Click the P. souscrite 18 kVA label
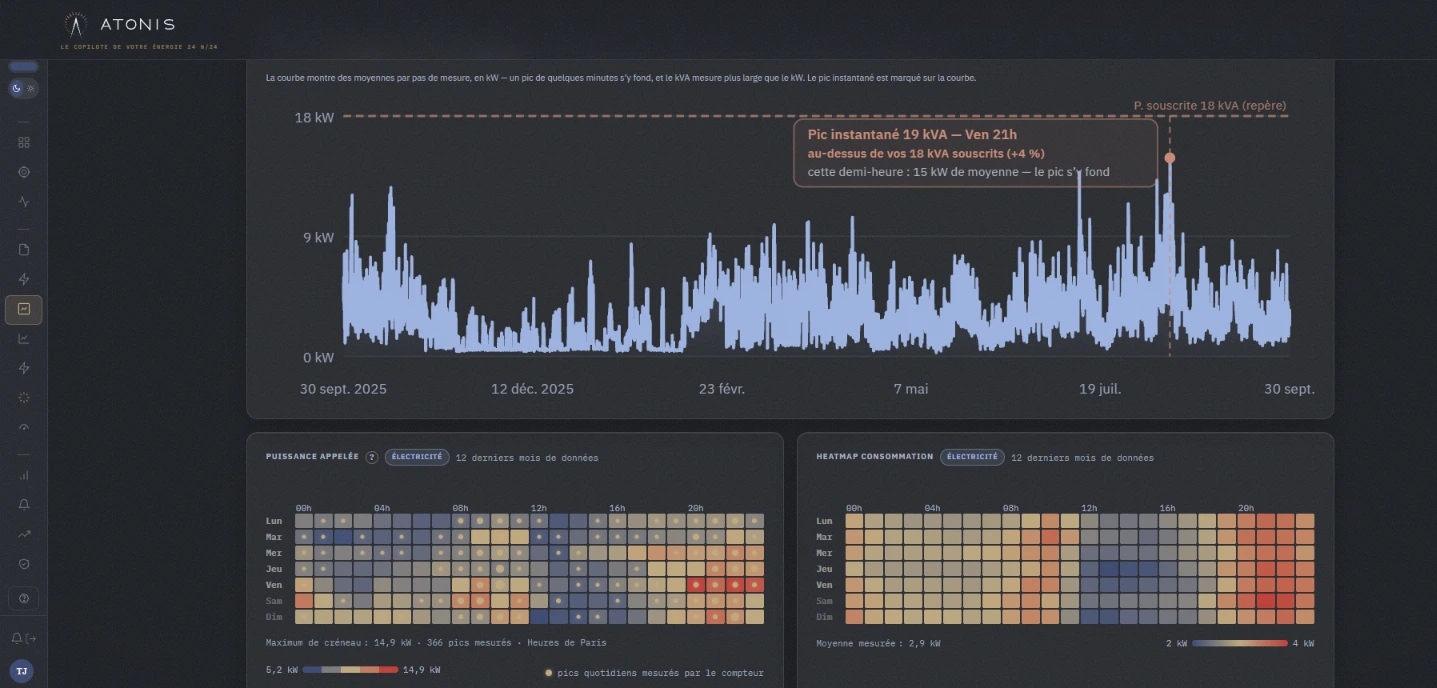Screen dimensions: 1437x688 click(1210, 105)
